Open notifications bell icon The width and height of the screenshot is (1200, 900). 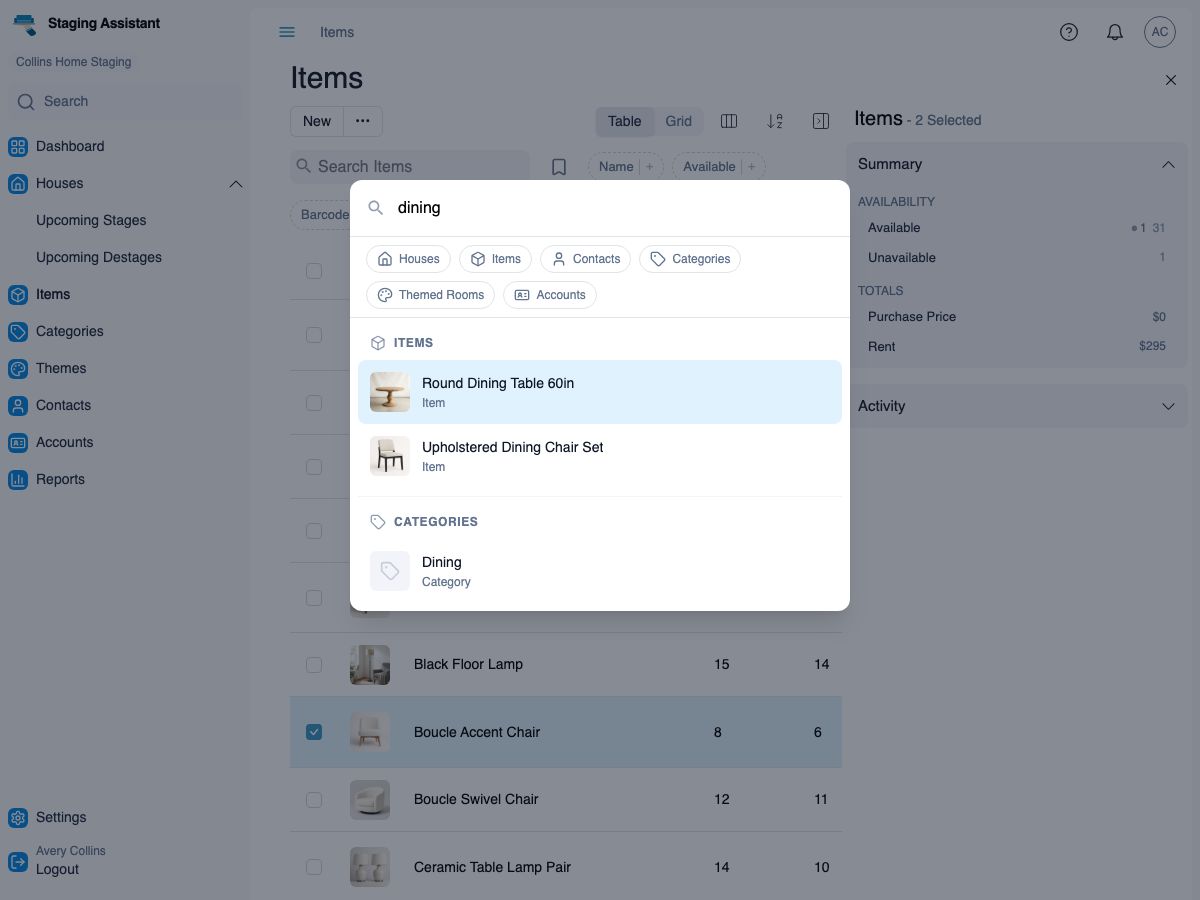pyautogui.click(x=1115, y=32)
